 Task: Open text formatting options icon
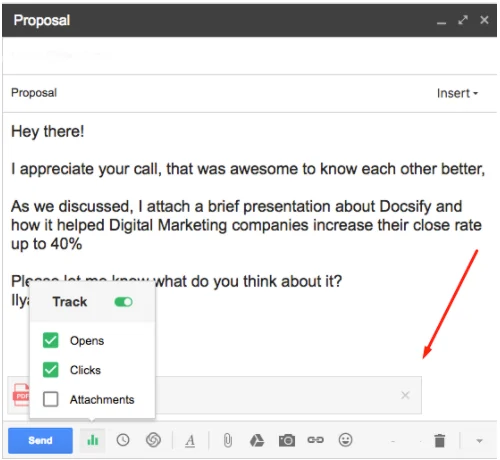click(190, 441)
